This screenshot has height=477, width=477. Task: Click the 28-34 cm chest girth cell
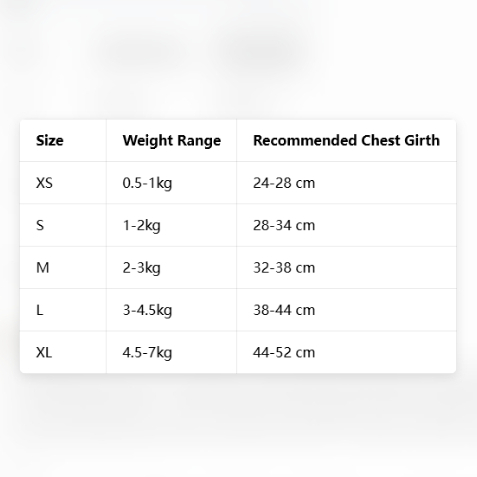point(346,225)
